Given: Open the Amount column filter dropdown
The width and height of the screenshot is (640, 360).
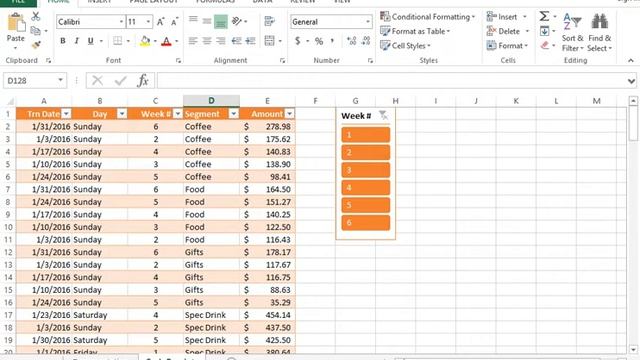Looking at the screenshot, I should [289, 114].
